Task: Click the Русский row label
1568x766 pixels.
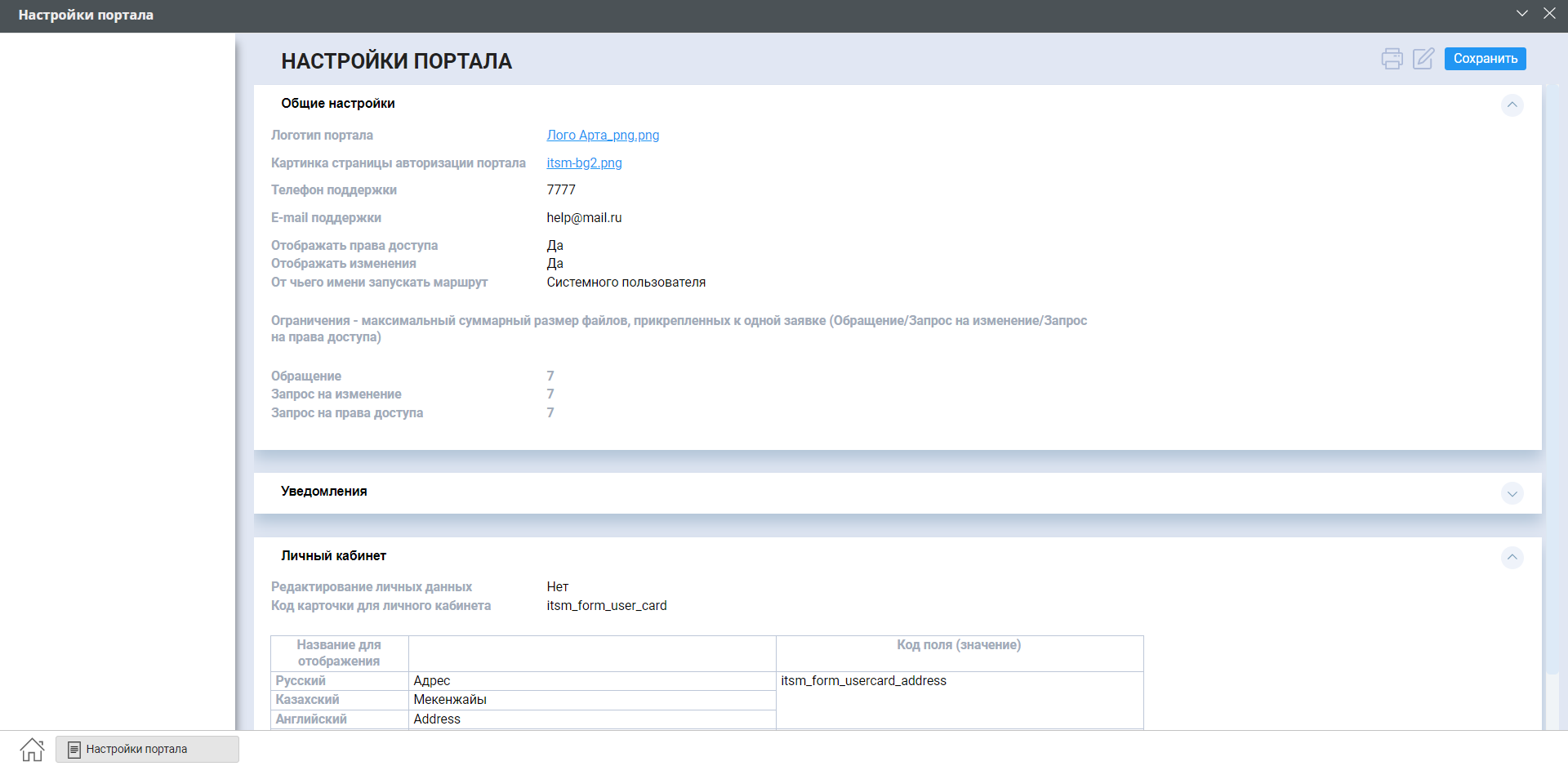Action: coord(301,681)
